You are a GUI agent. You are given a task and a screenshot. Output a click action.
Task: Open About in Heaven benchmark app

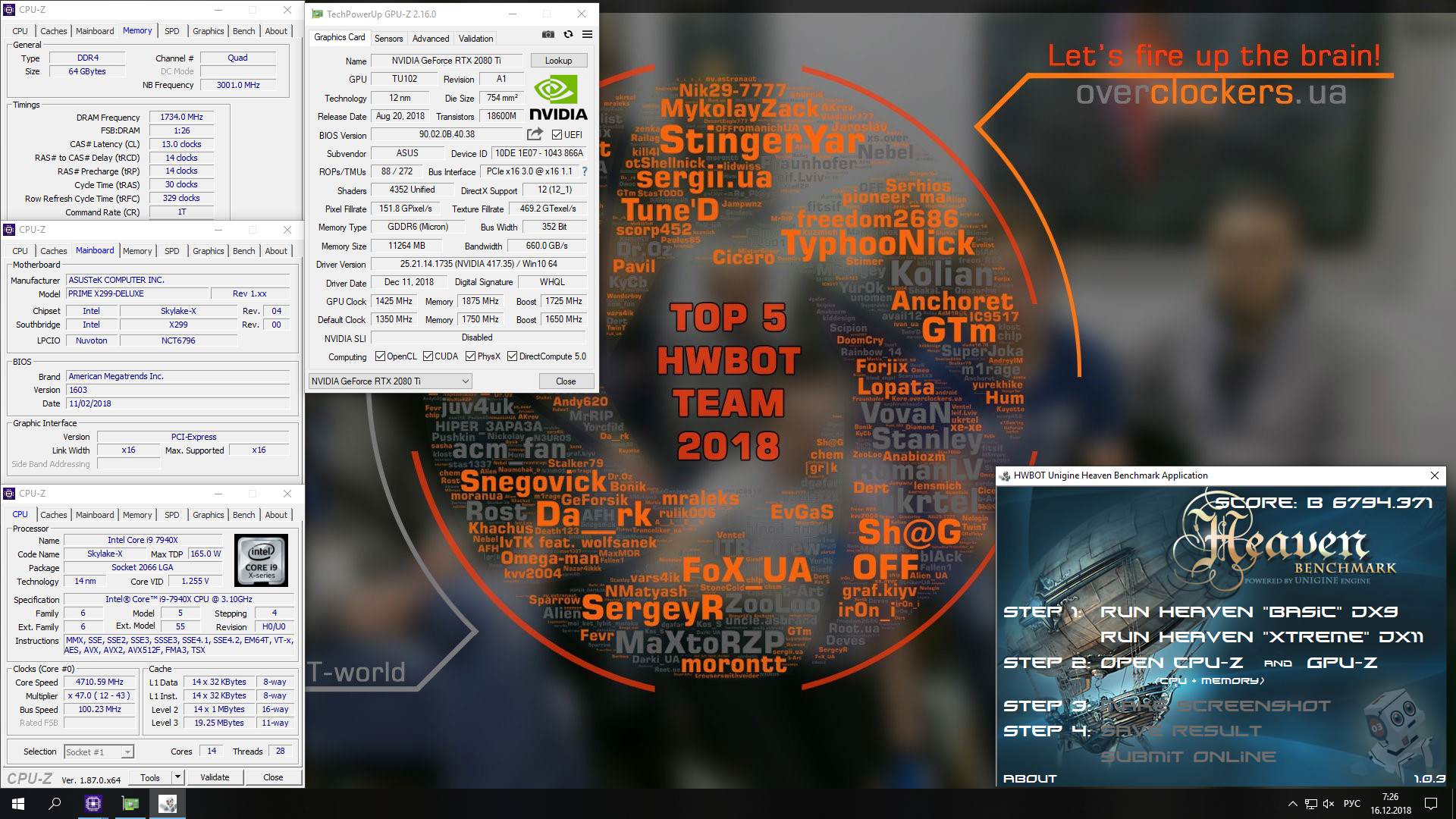click(1030, 779)
